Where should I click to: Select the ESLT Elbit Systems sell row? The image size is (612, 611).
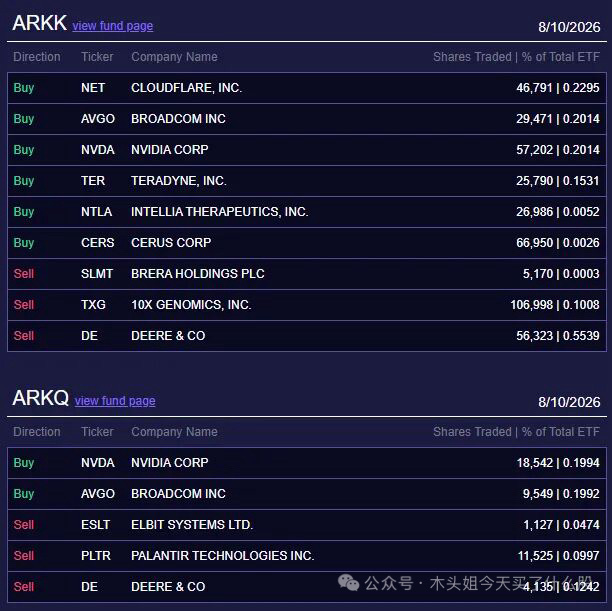click(x=307, y=525)
